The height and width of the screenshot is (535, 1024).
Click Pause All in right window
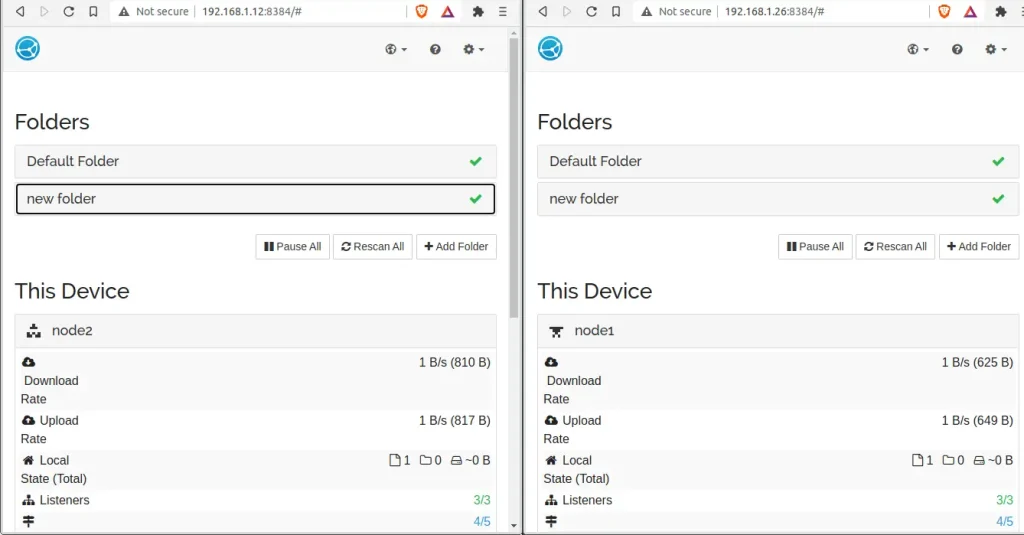[x=815, y=246]
